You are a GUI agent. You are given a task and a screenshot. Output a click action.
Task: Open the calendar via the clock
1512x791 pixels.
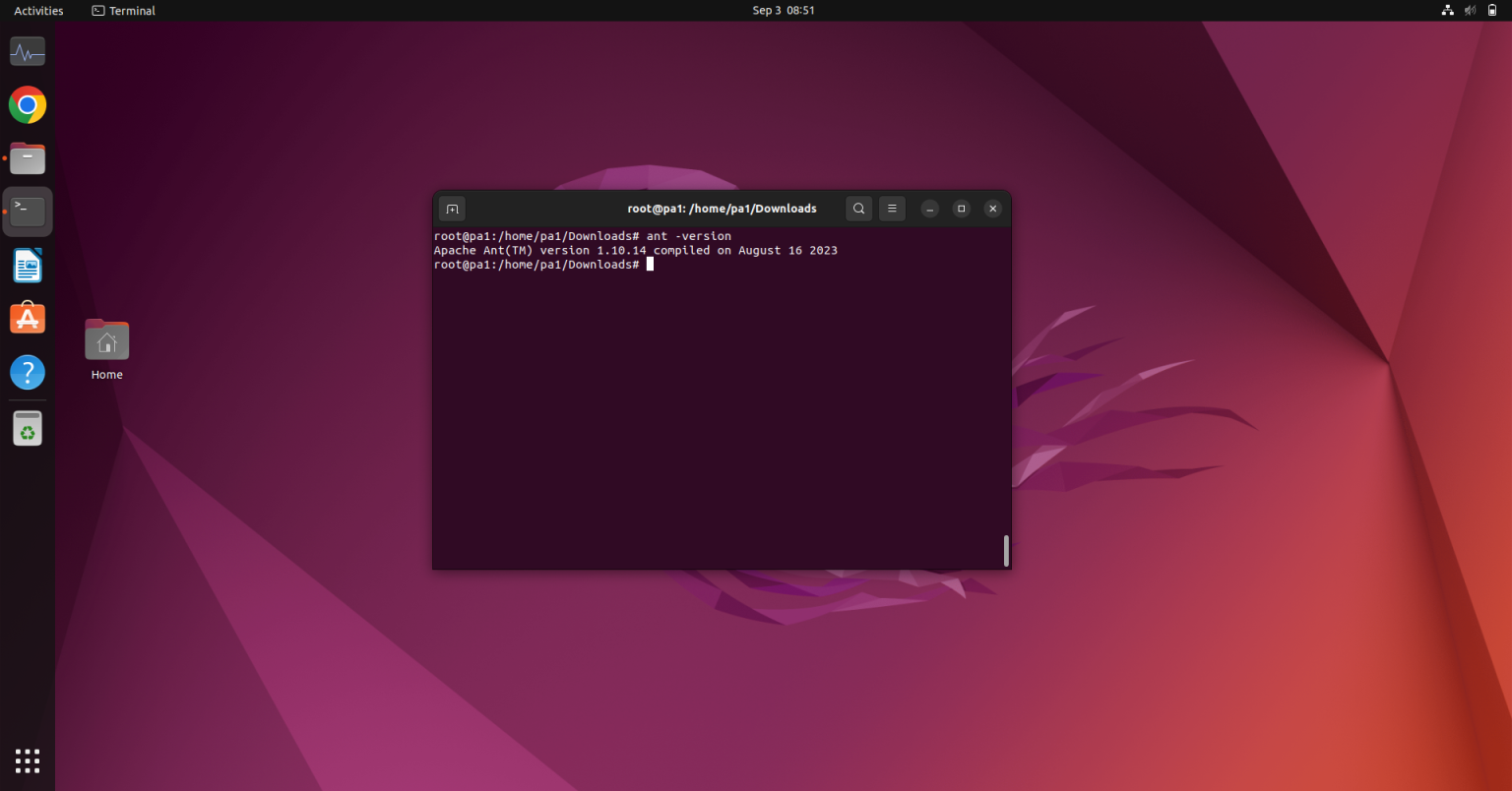click(784, 11)
